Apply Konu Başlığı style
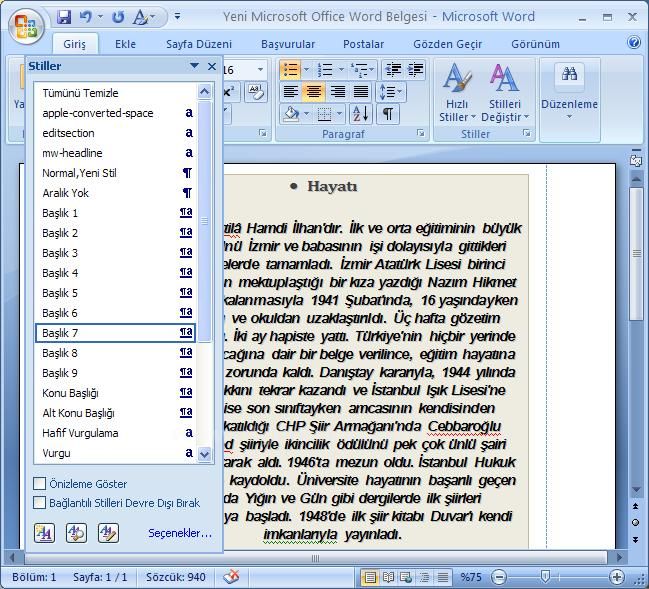Image resolution: width=649 pixels, height=589 pixels. (x=115, y=393)
